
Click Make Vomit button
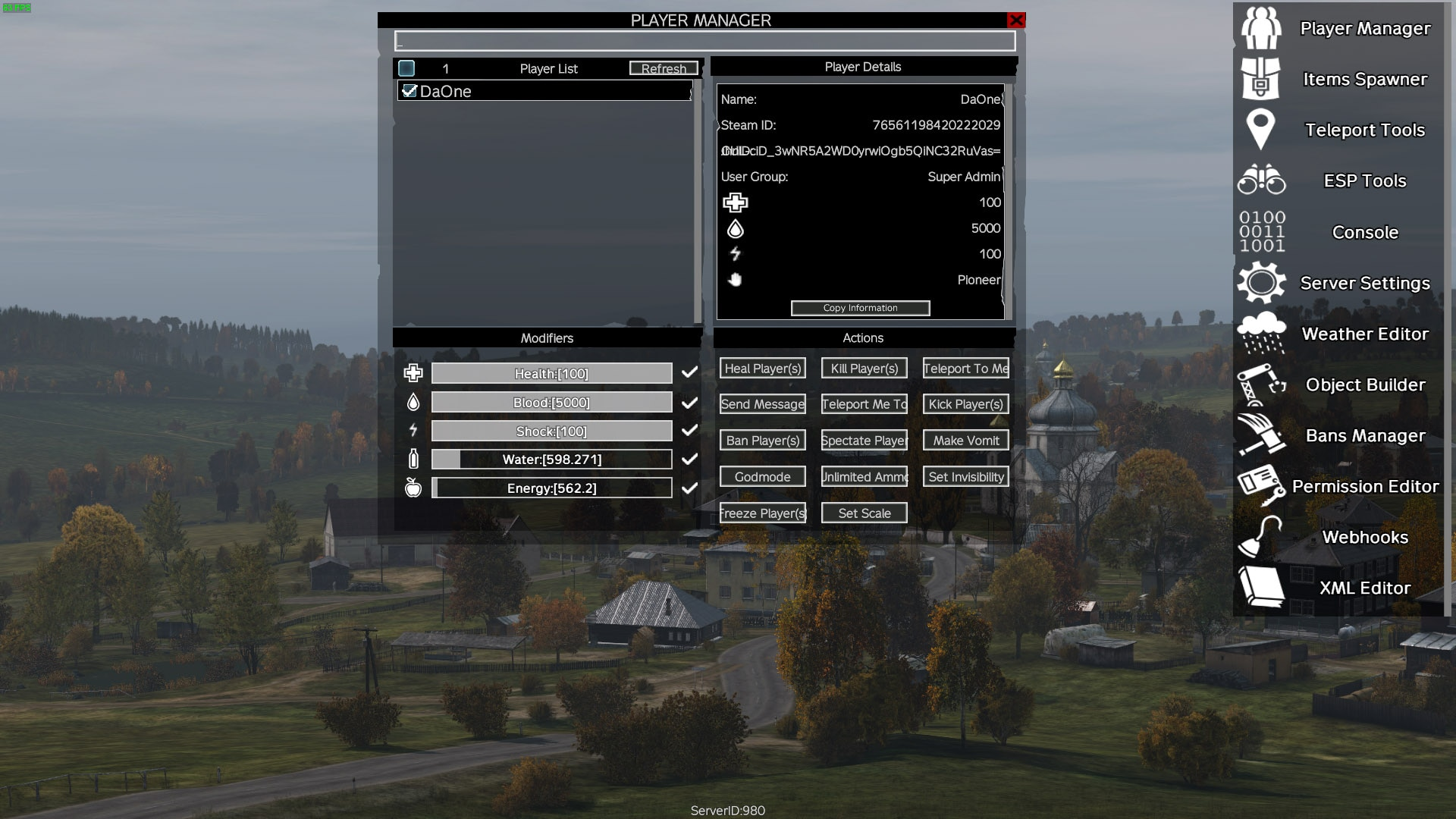[x=966, y=441]
